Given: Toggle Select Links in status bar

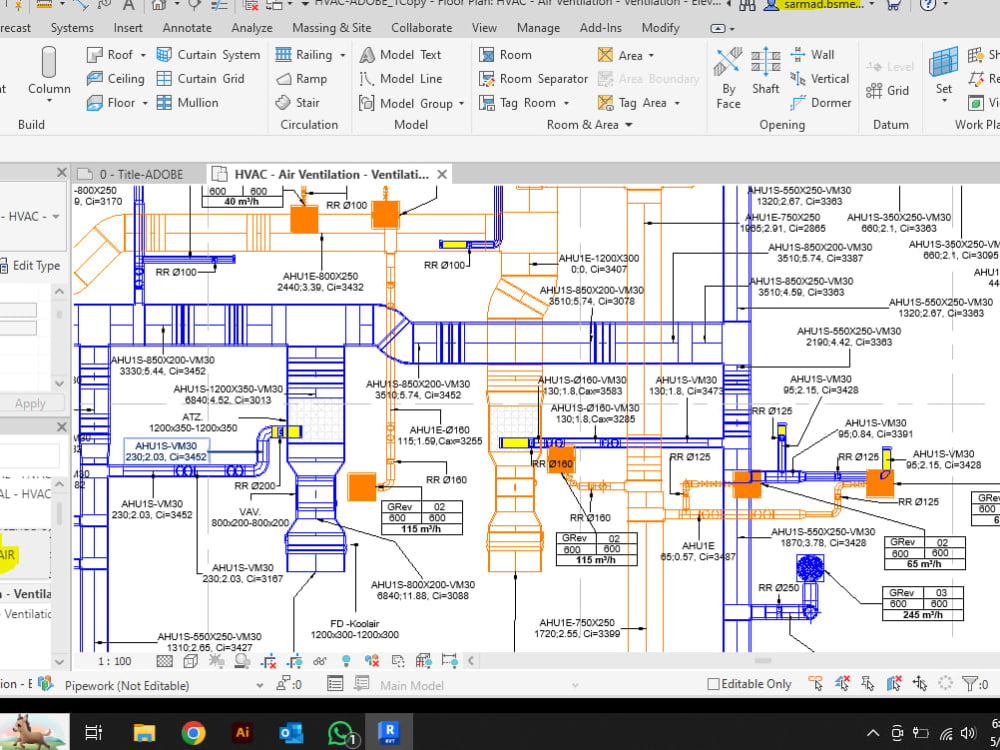Looking at the screenshot, I should point(816,684).
